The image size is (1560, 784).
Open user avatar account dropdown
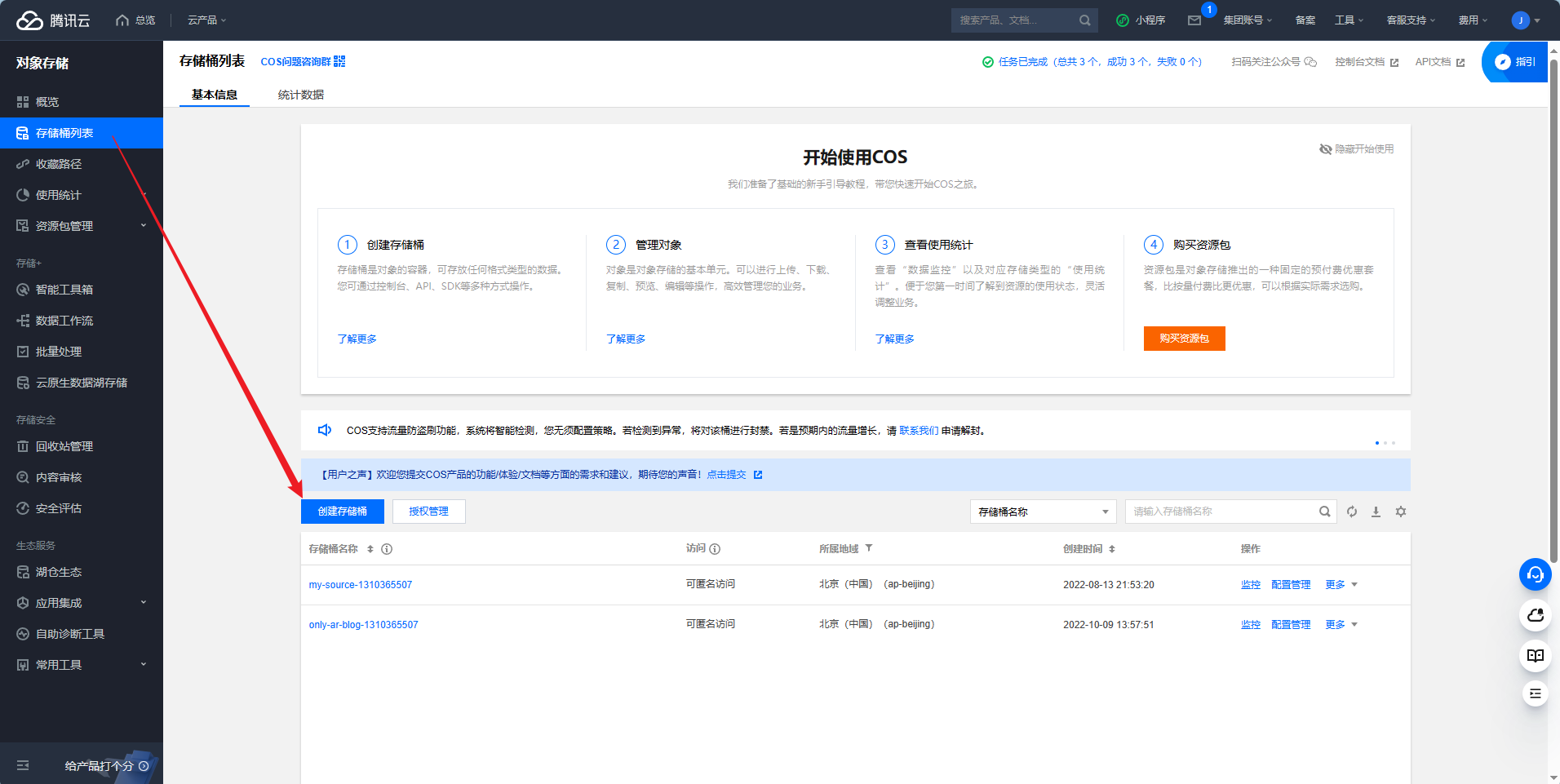coord(1526,20)
